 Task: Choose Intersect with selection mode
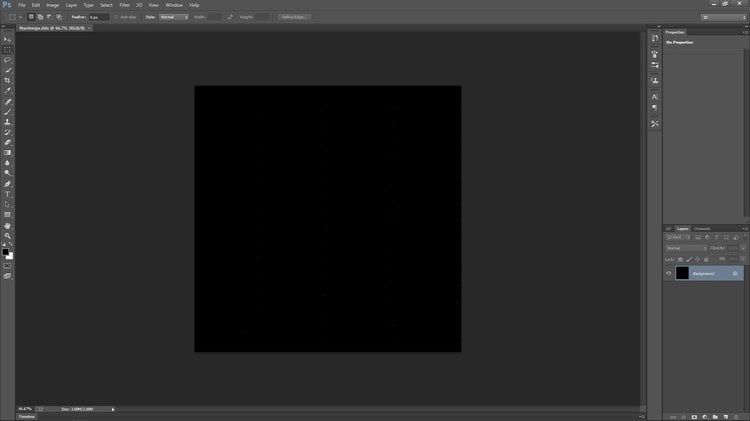point(59,17)
